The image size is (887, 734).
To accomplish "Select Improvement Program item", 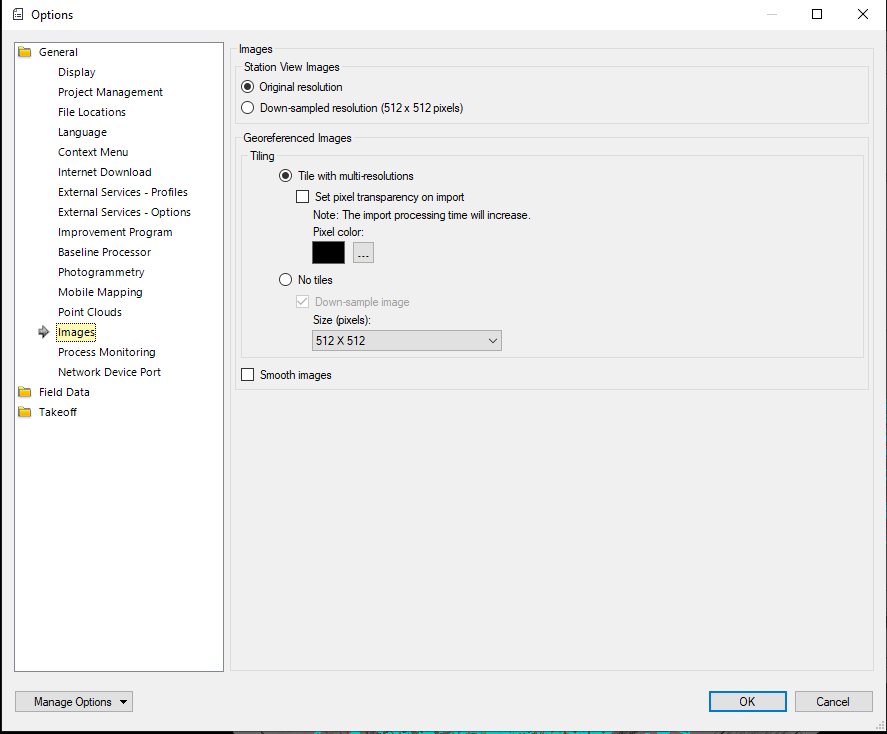I will point(115,232).
